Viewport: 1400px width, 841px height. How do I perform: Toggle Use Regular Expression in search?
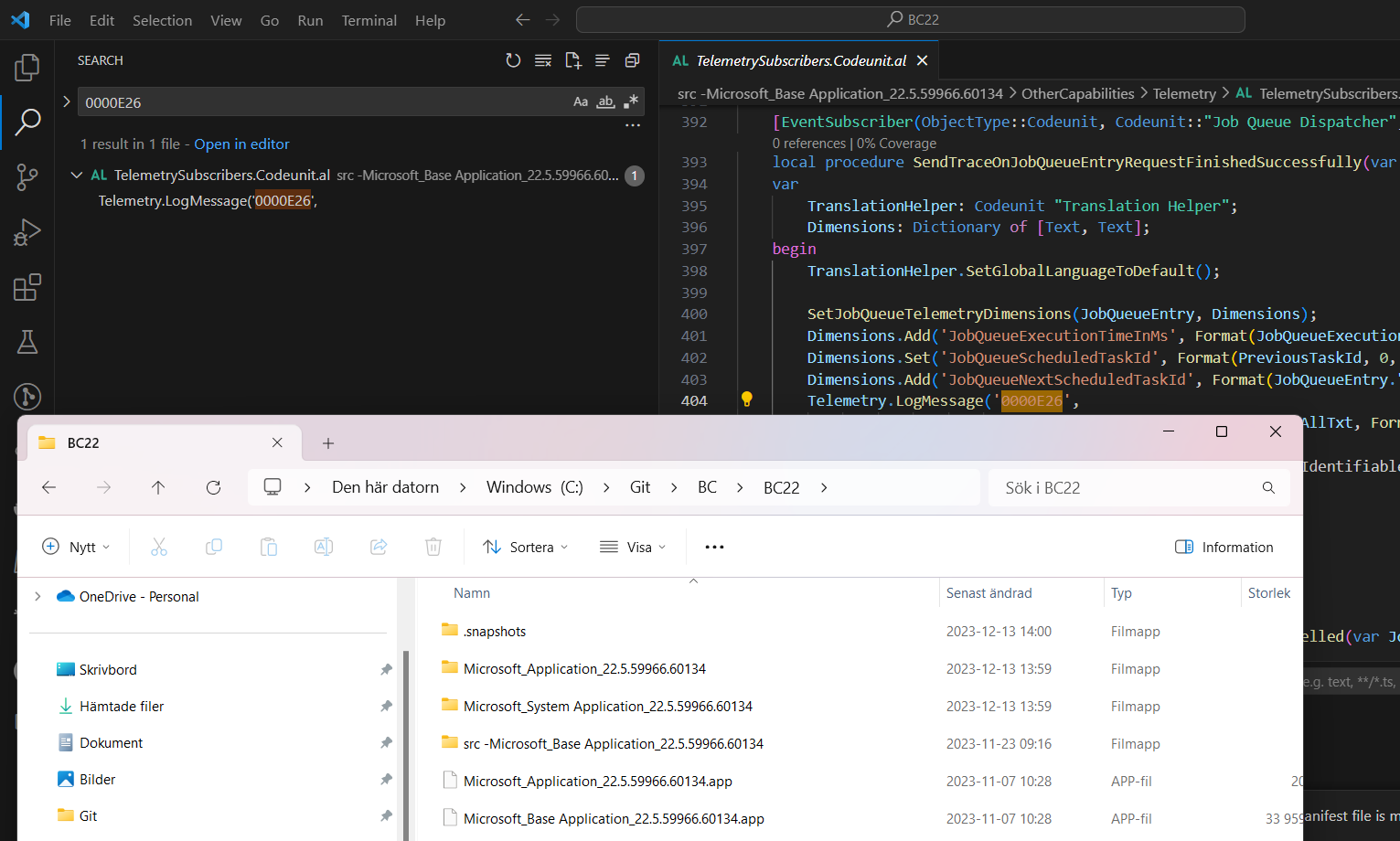(x=631, y=102)
